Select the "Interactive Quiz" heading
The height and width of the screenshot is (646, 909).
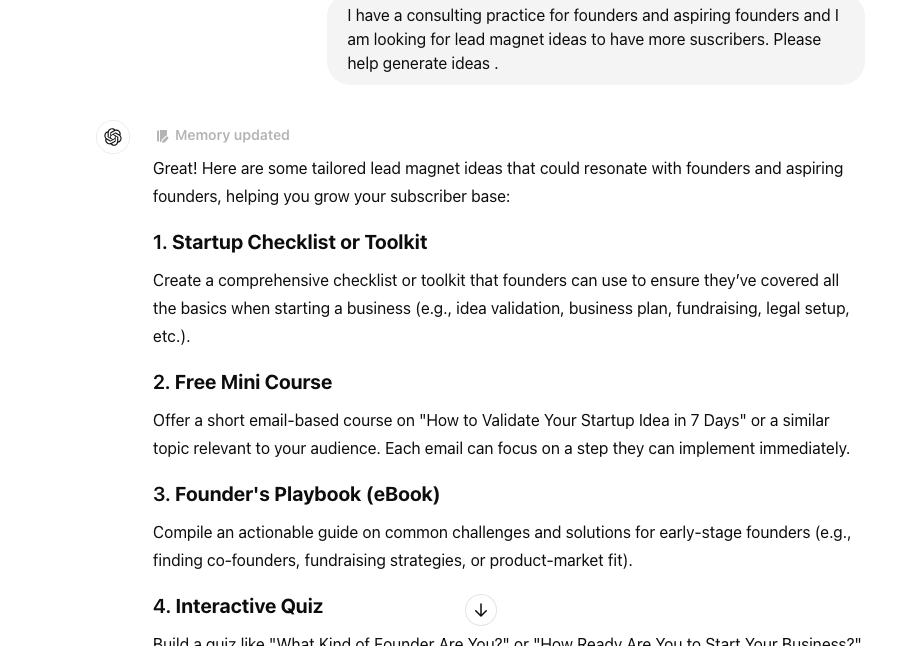pyautogui.click(x=238, y=606)
